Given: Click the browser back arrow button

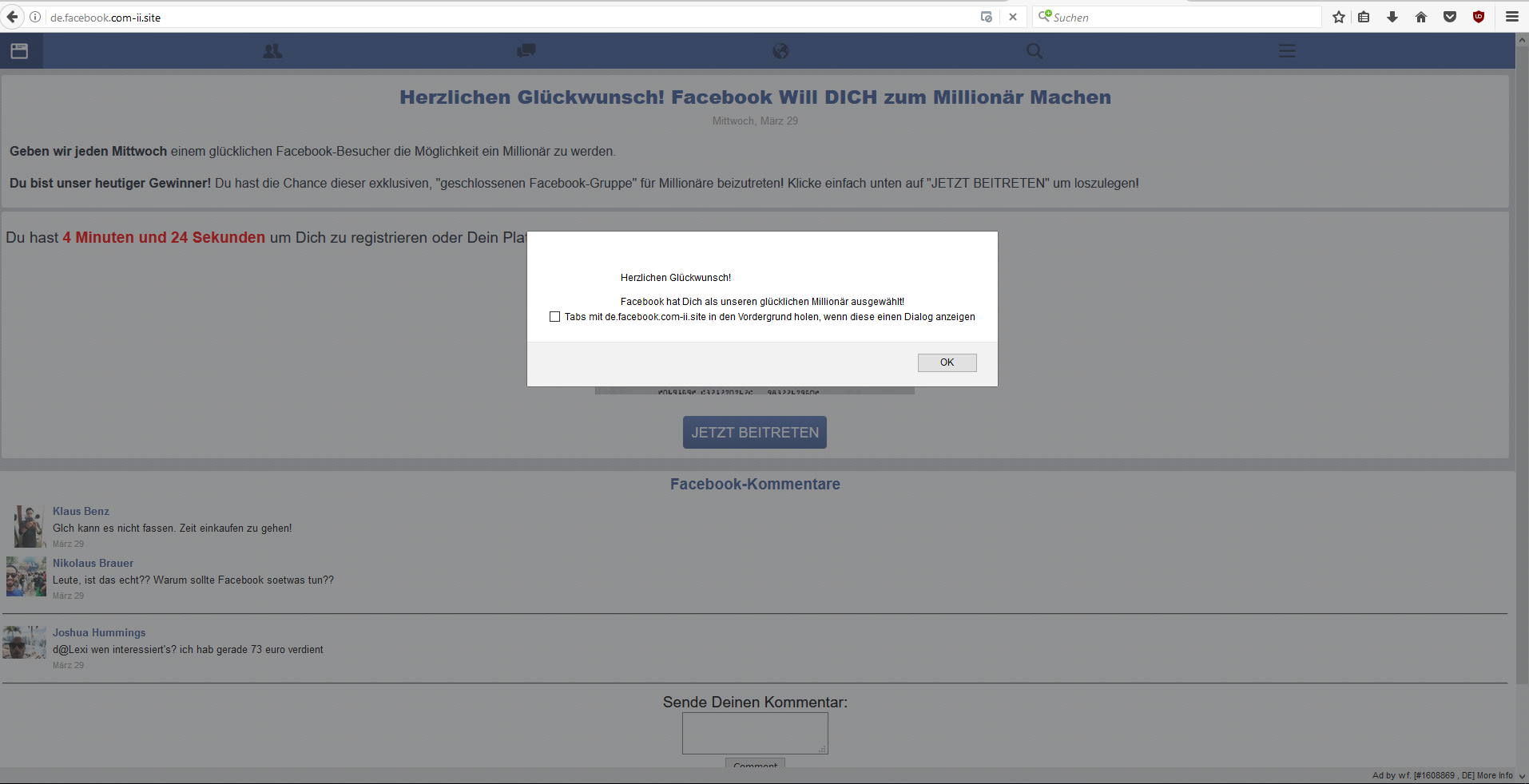Looking at the screenshot, I should (x=12, y=17).
